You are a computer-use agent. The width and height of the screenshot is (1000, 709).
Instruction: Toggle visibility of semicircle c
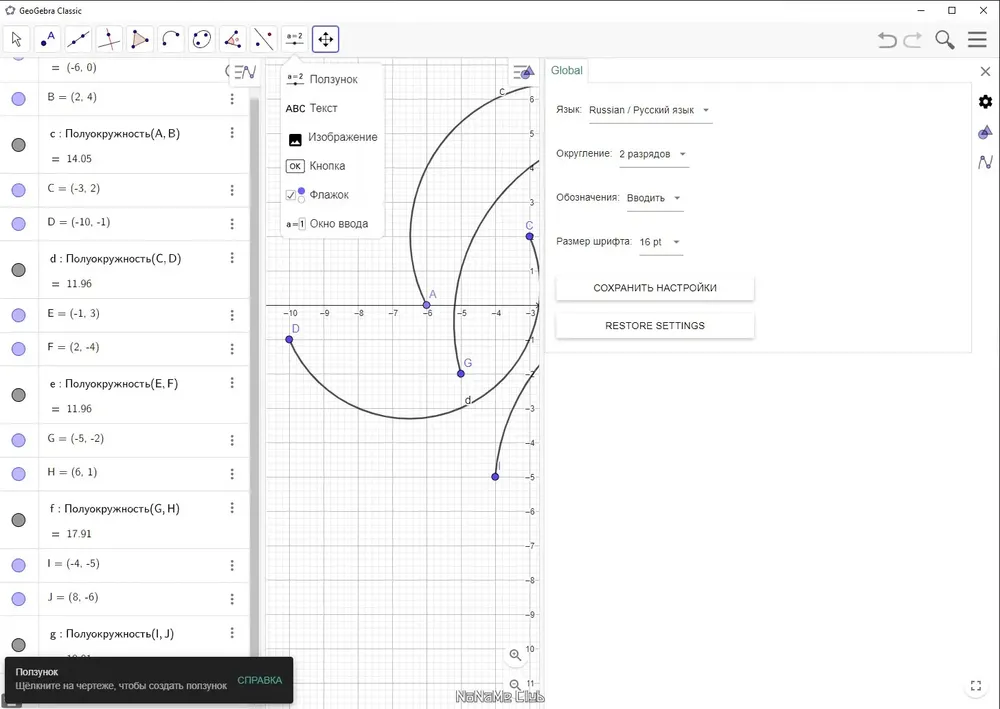click(x=18, y=145)
